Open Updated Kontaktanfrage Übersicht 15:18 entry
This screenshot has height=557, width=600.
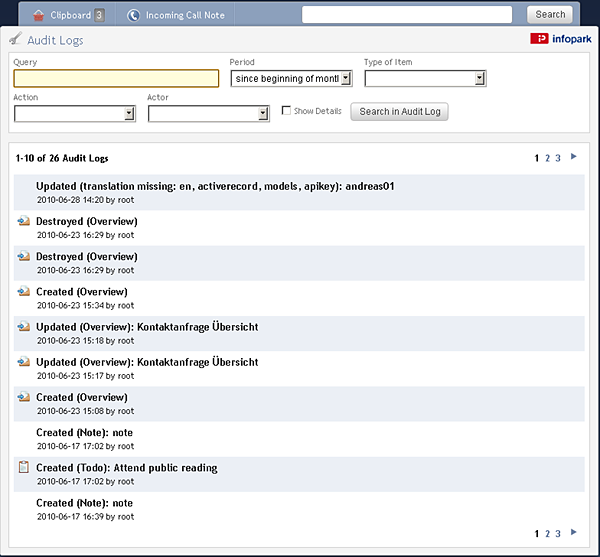tap(147, 327)
